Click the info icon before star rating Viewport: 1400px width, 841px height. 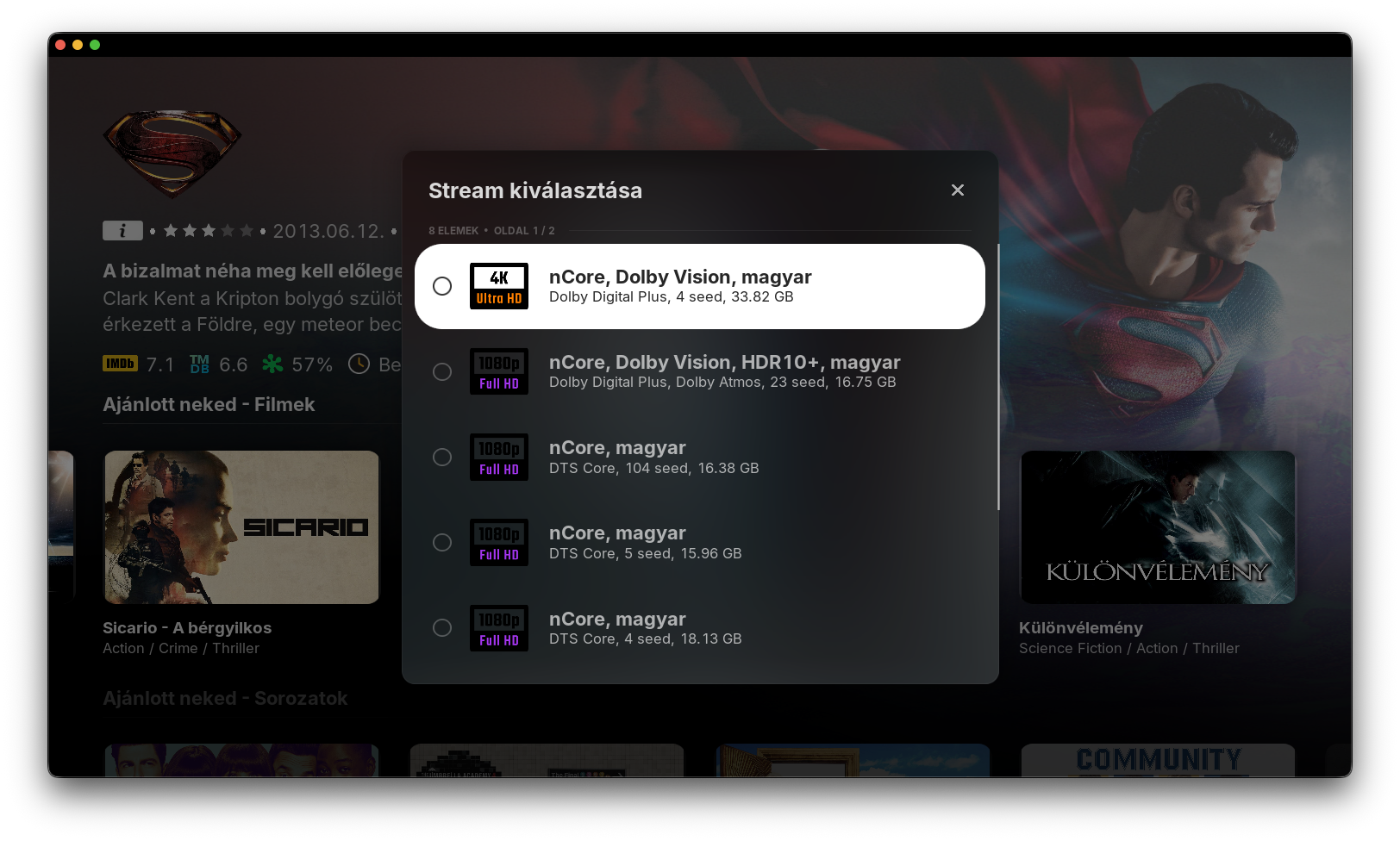pyautogui.click(x=122, y=231)
